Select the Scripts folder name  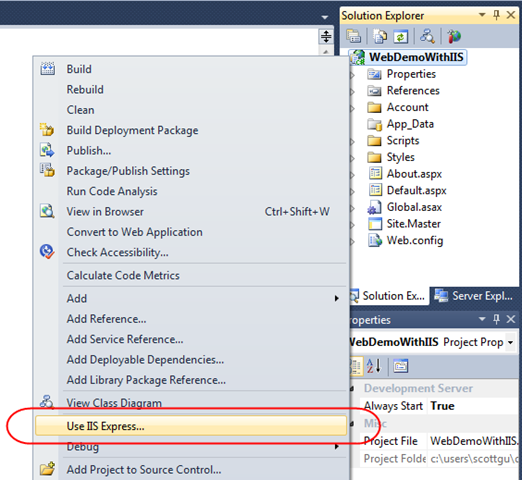click(403, 141)
